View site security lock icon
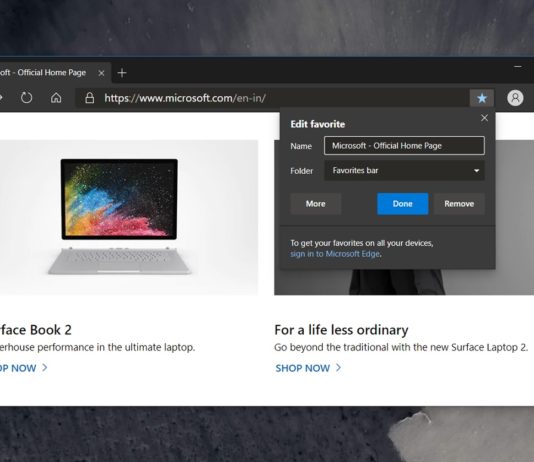 90,98
